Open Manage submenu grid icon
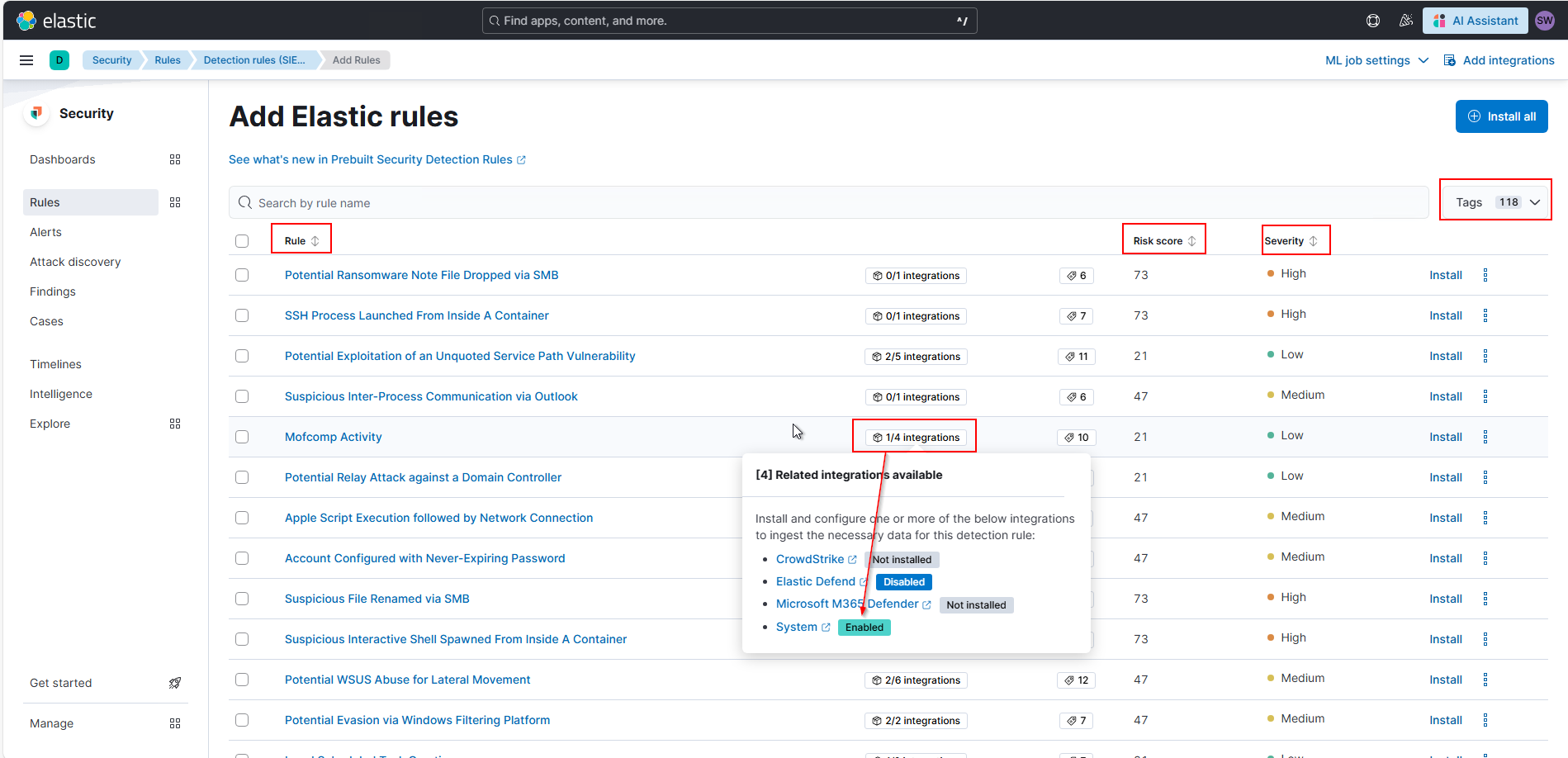1568x758 pixels. coord(175,723)
